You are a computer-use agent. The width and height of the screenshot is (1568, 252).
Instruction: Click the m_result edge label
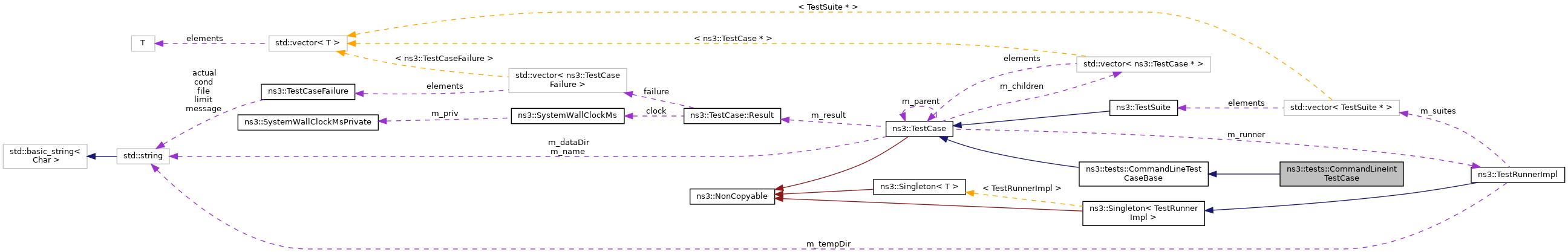pyautogui.click(x=828, y=115)
